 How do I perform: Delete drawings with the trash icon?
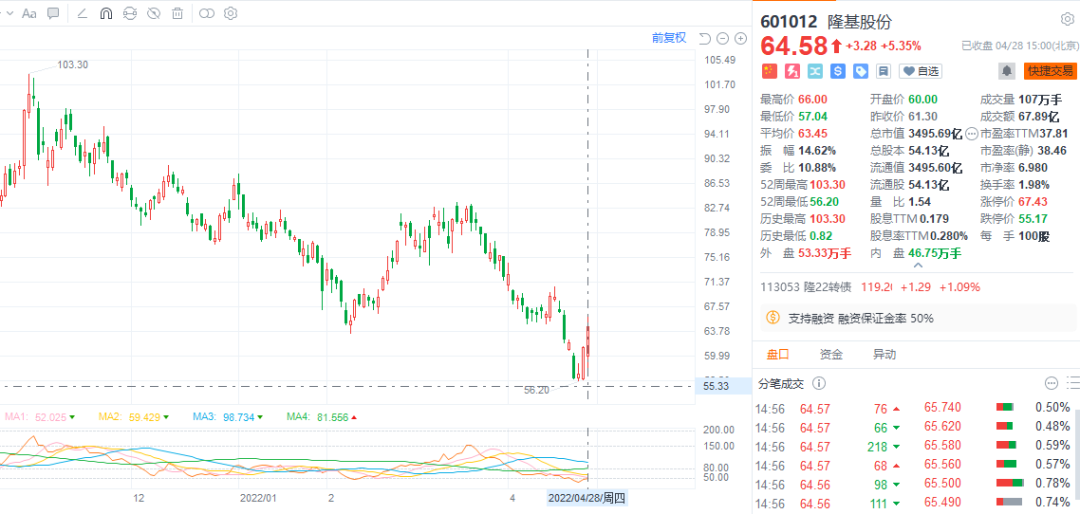pos(177,13)
